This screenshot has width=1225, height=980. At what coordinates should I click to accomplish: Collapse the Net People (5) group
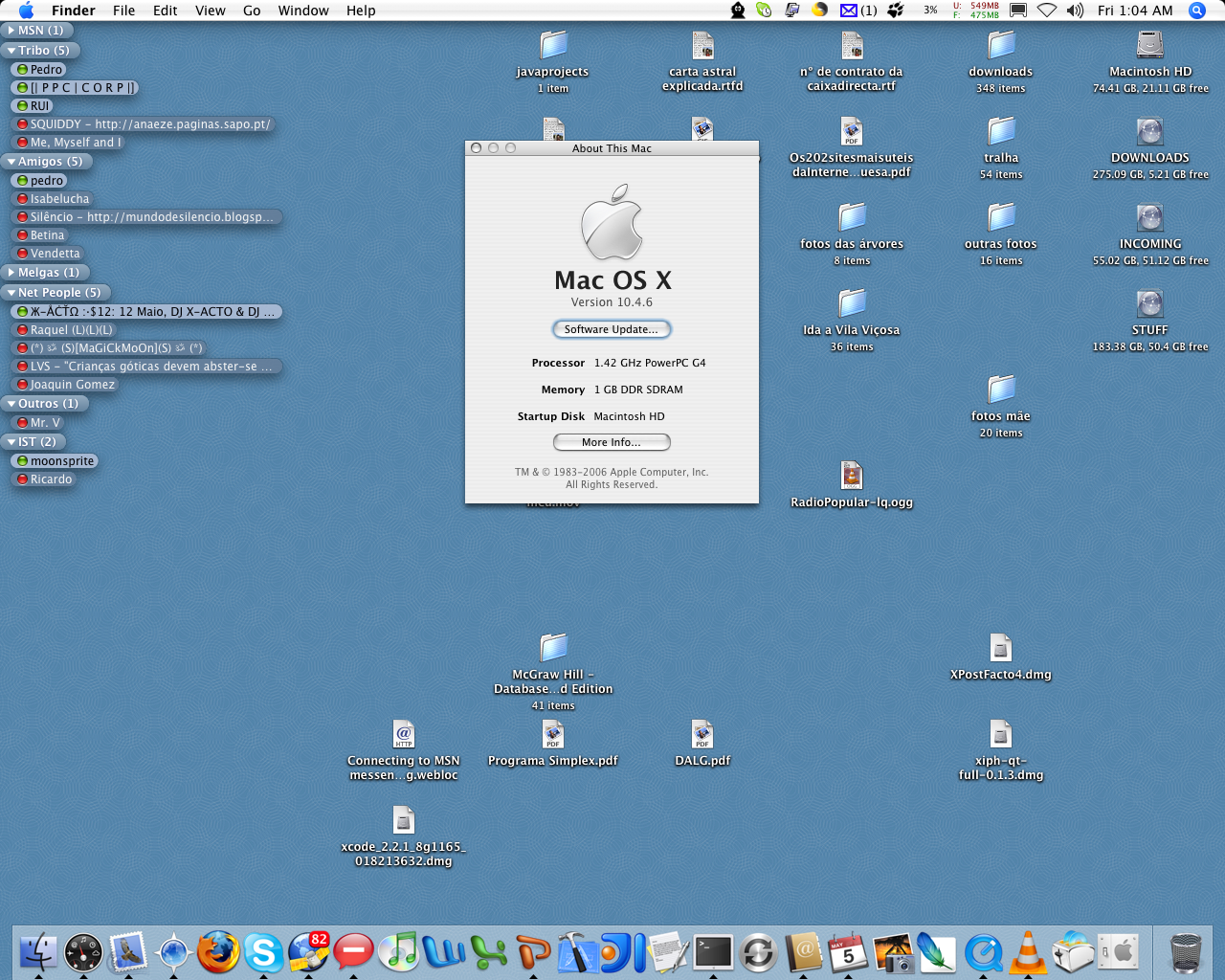[11, 293]
